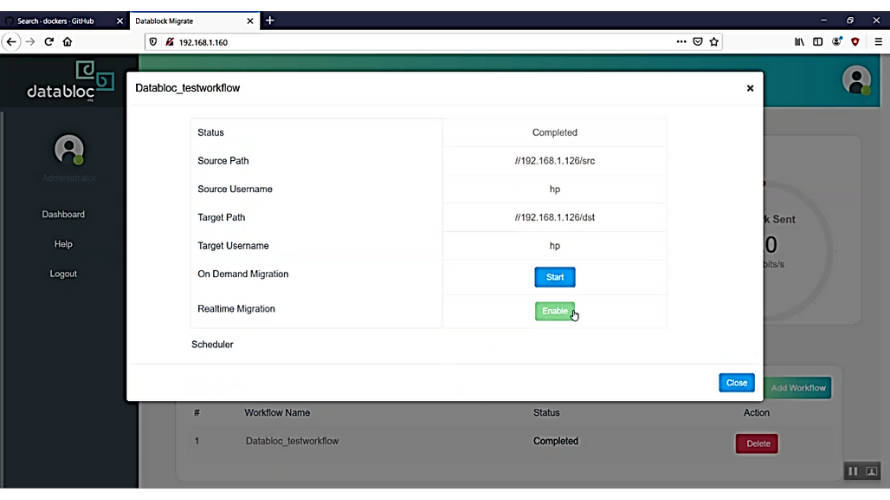
Task: Reload the current browser page
Action: (x=49, y=42)
